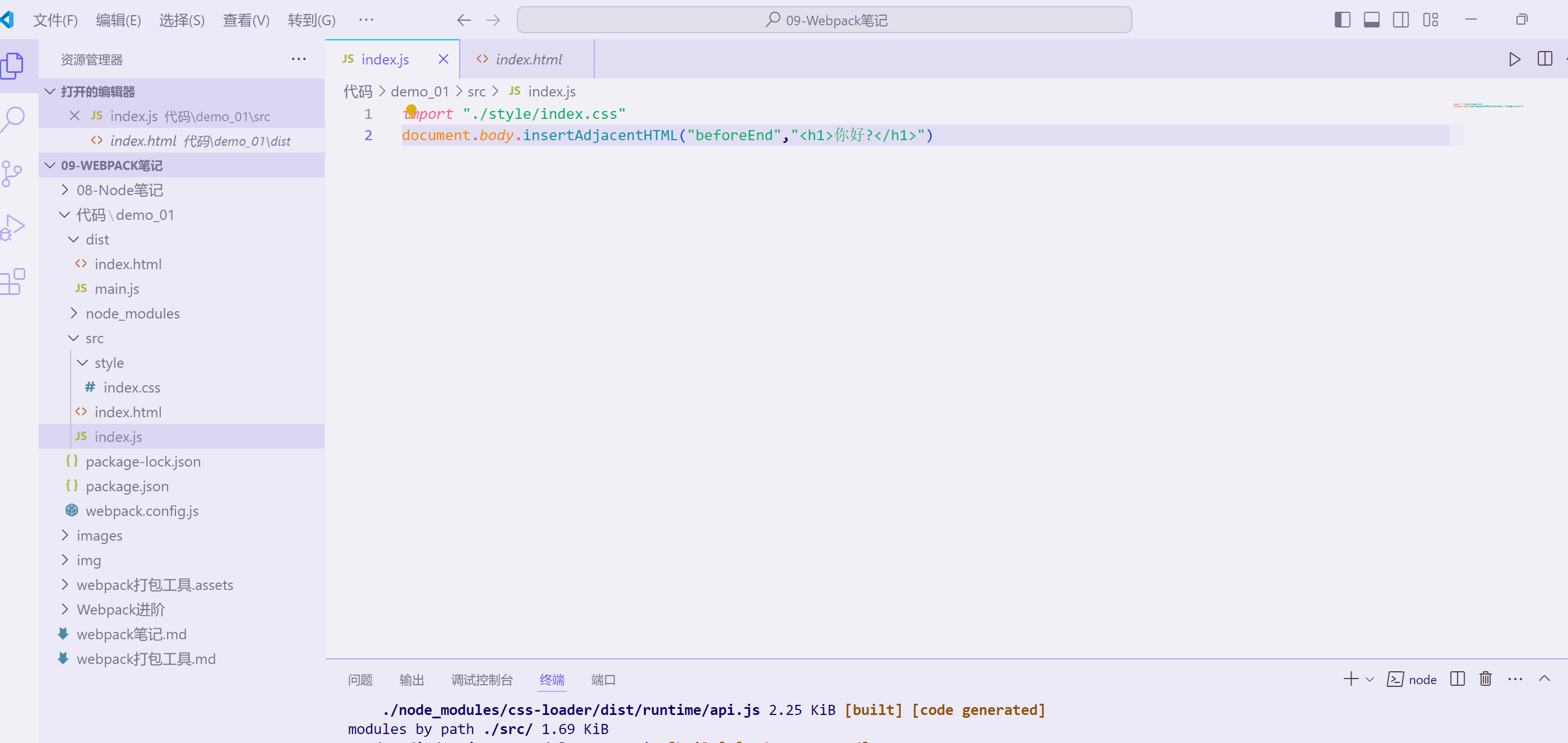Switch to the index.html editor tab
The width and height of the screenshot is (1568, 743).
528,59
